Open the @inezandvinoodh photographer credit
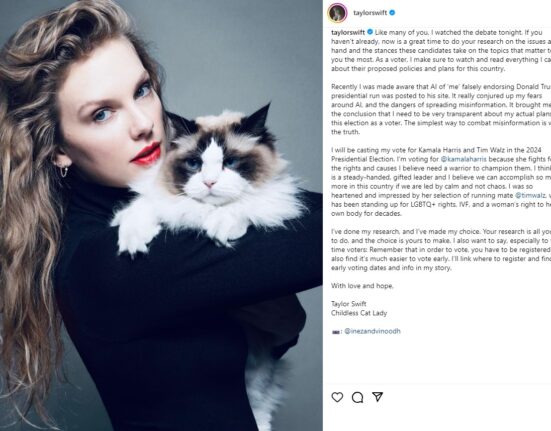The width and height of the screenshot is (551, 431). [372, 331]
